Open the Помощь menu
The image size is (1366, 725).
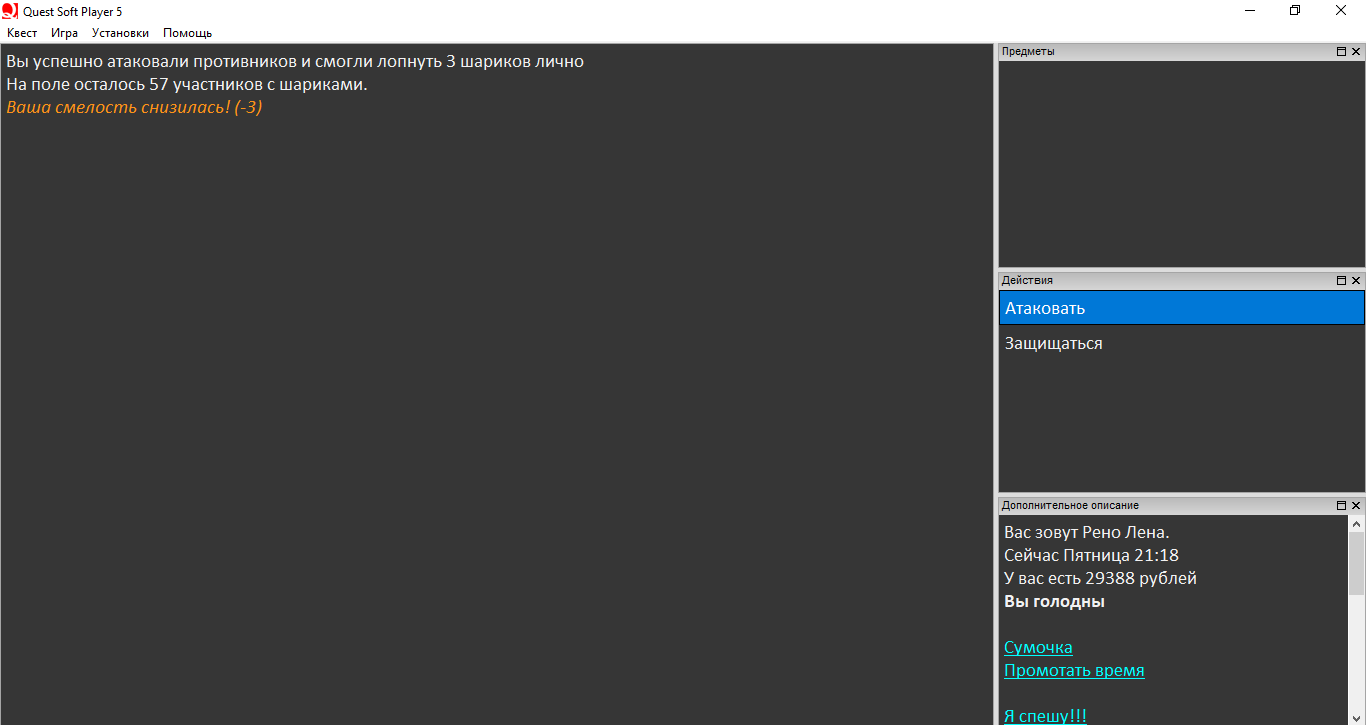pyautogui.click(x=187, y=33)
